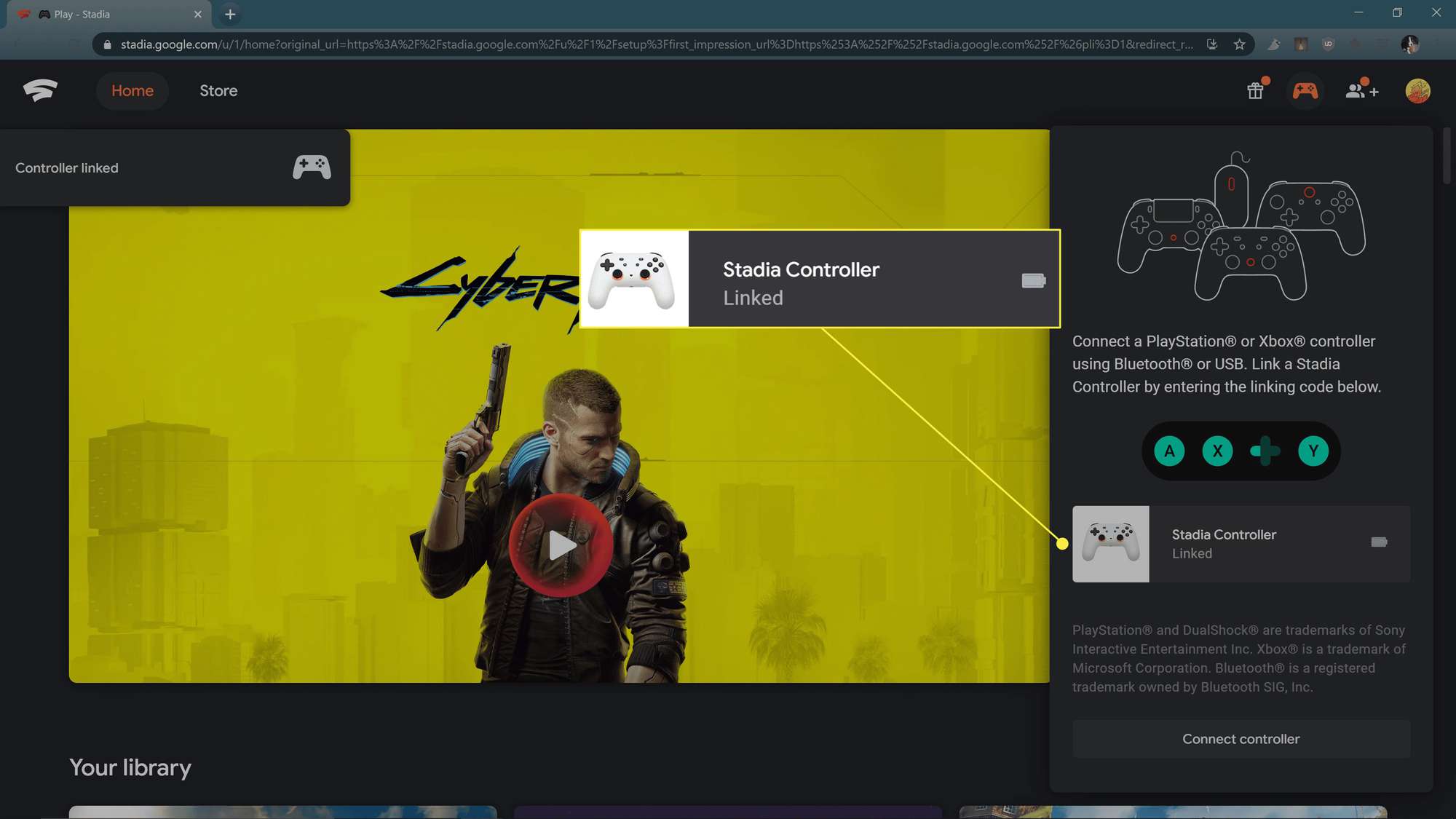The image size is (1456, 819).
Task: Select the linked Stadia Controller entry
Action: tap(1241, 544)
